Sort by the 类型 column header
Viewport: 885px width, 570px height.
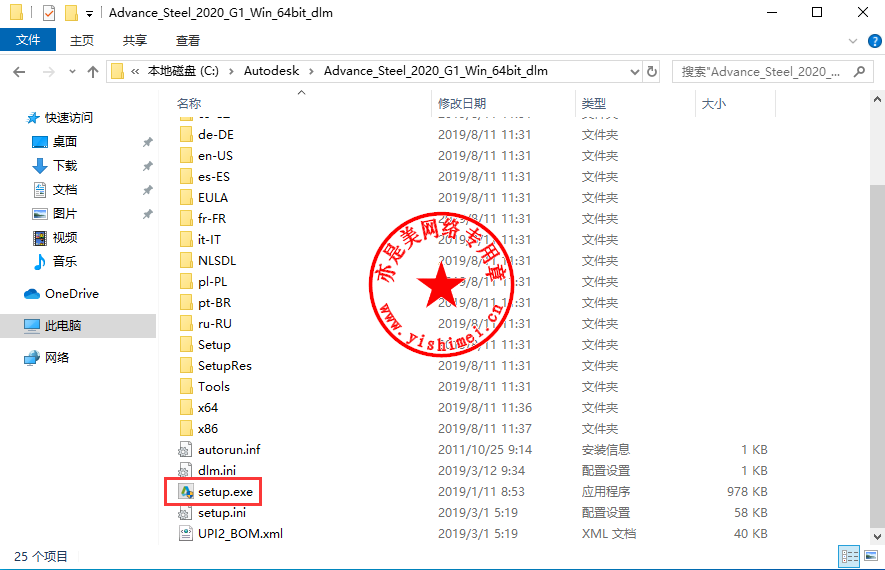[x=594, y=103]
